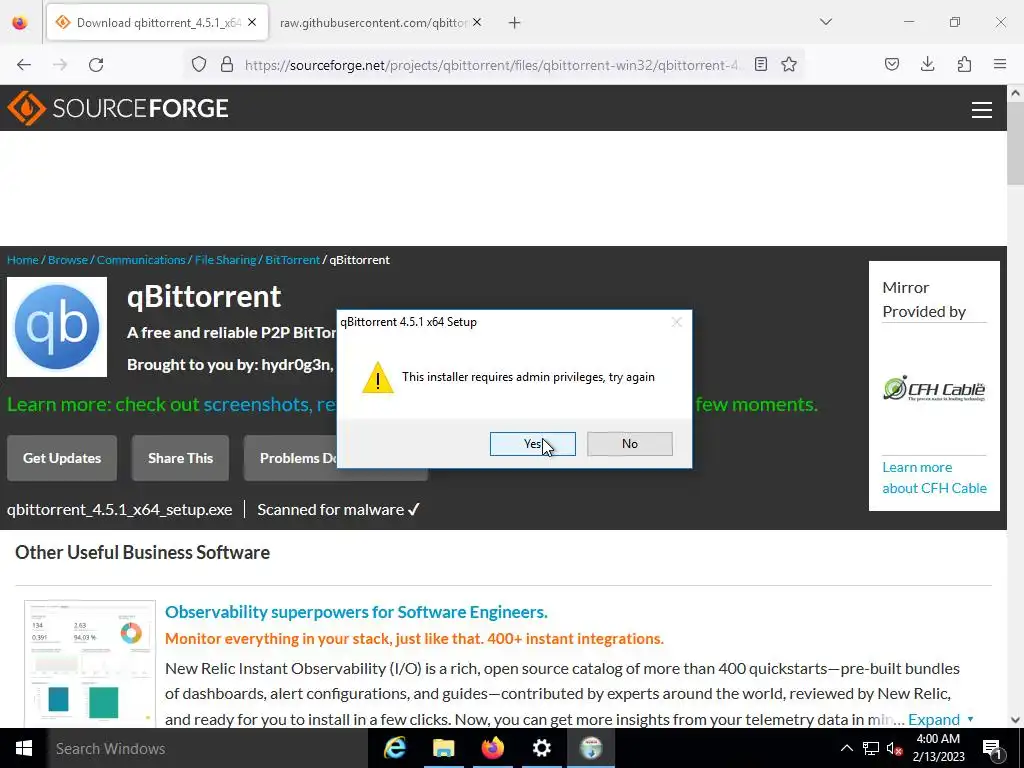Open the Communications breadcrumb link
Image resolution: width=1024 pixels, height=768 pixels.
click(x=141, y=260)
